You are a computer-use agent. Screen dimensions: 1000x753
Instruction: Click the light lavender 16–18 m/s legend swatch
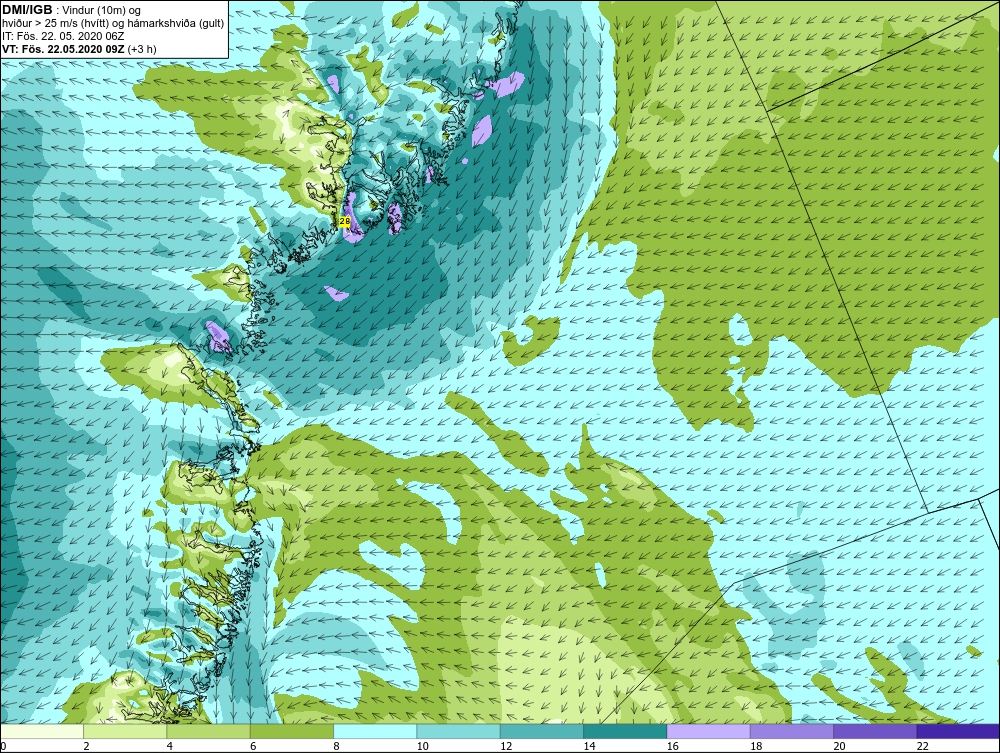coord(708,731)
